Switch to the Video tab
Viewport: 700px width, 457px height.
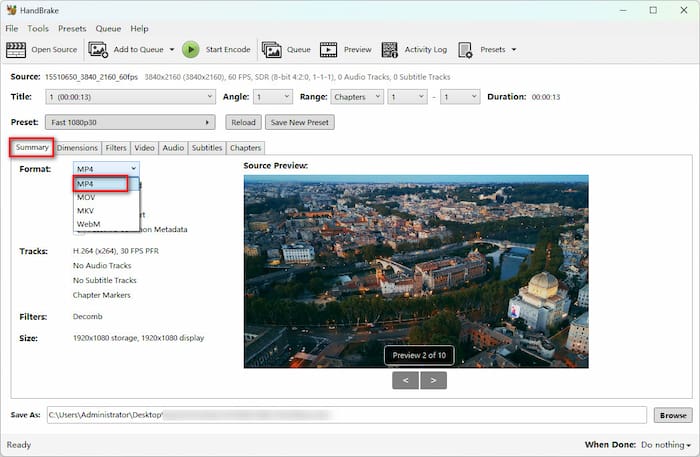coord(144,148)
